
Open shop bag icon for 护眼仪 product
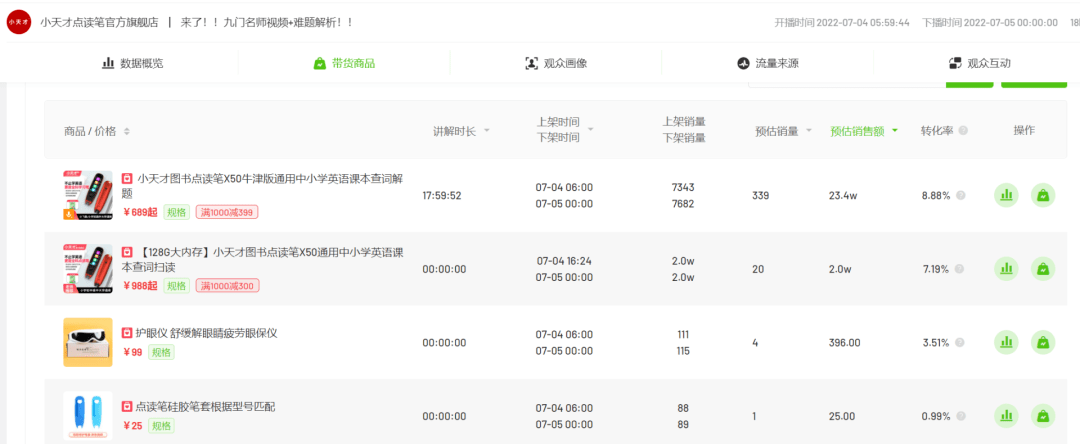[1043, 342]
